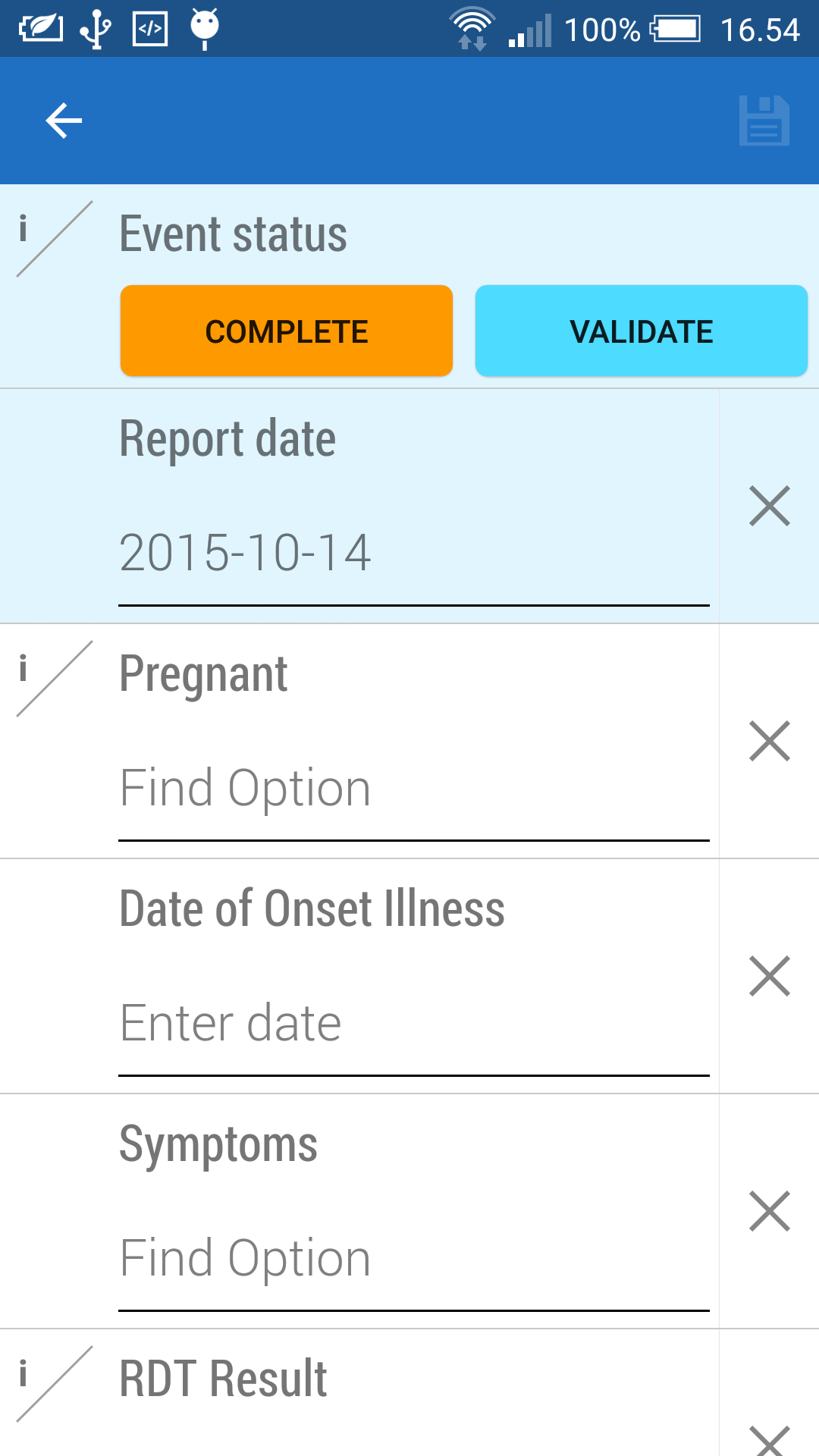Image resolution: width=819 pixels, height=1456 pixels.
Task: Tap the Wi-Fi status icon
Action: pos(472,29)
